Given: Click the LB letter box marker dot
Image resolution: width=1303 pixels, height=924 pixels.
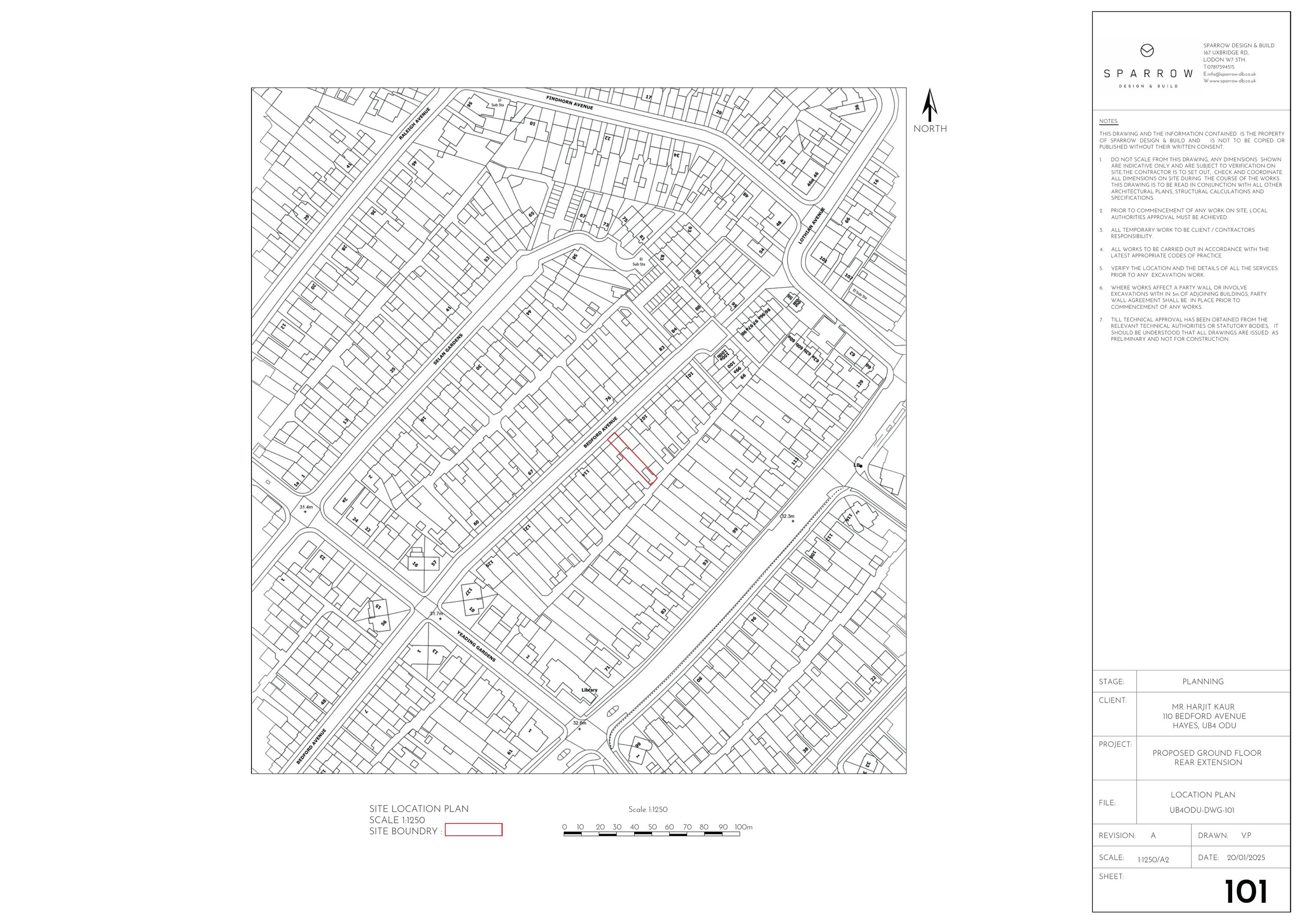Looking at the screenshot, I should pos(860,465).
